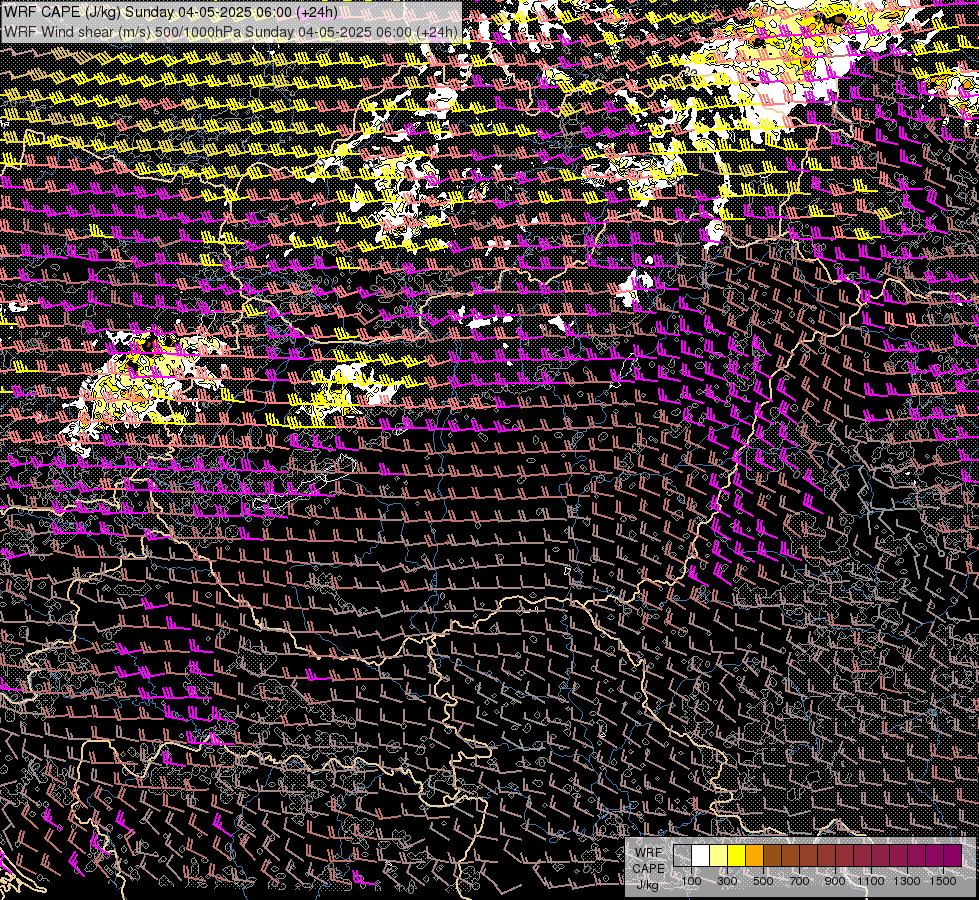
Task: Click the legend value 1300
Action: pos(907,881)
